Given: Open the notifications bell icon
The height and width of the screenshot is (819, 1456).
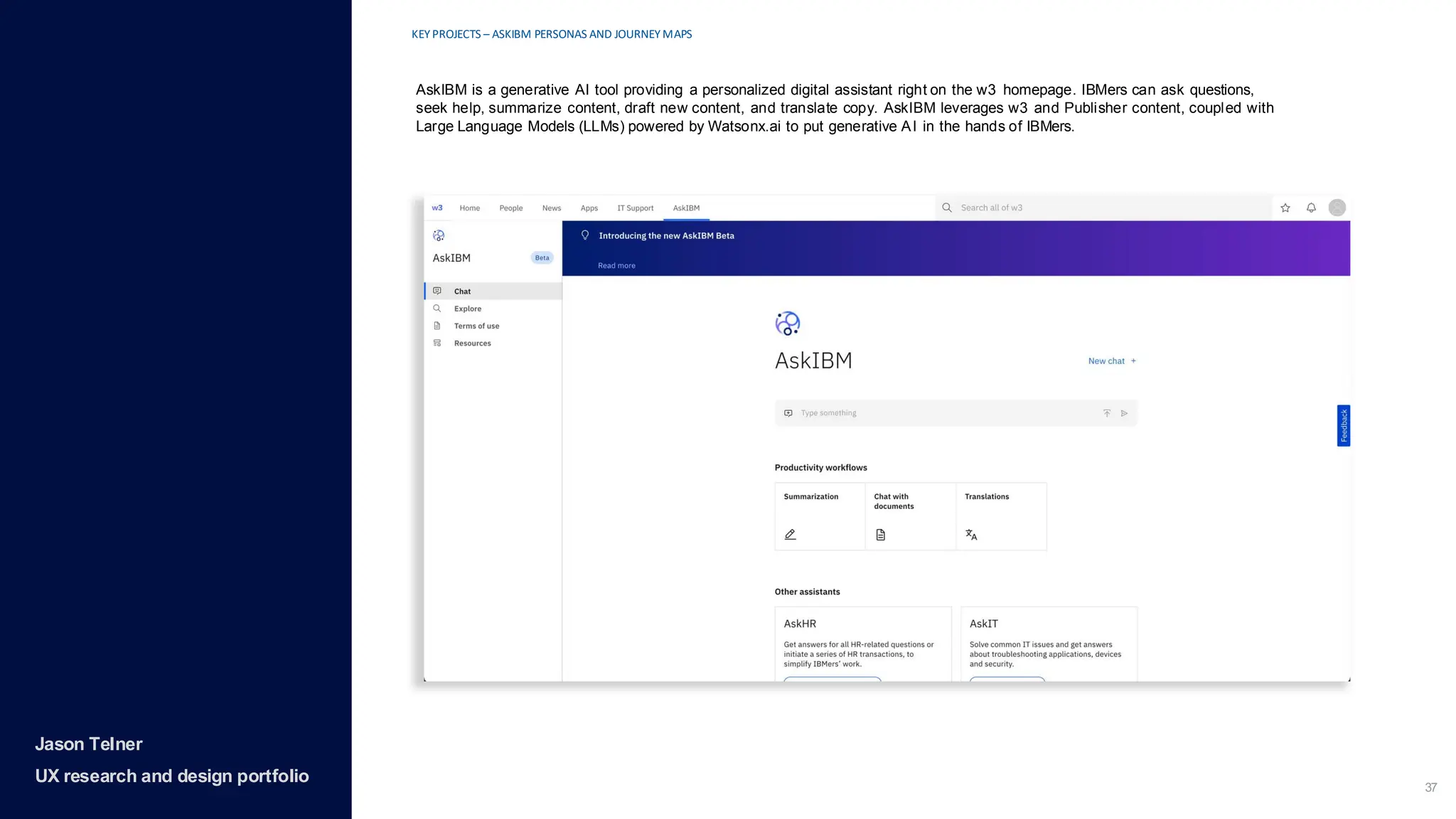Looking at the screenshot, I should point(1311,208).
